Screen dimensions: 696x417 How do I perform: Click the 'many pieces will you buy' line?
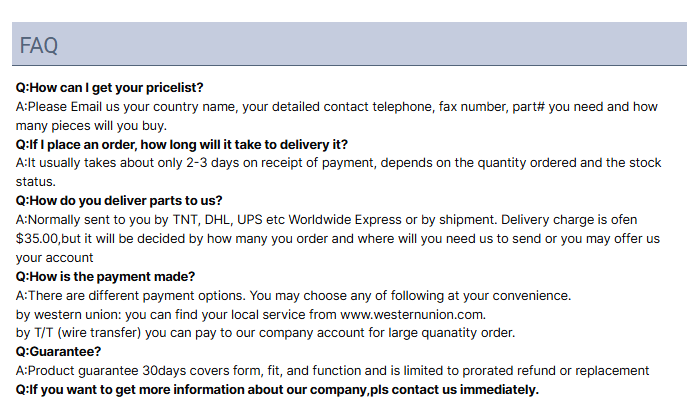[x=91, y=126]
